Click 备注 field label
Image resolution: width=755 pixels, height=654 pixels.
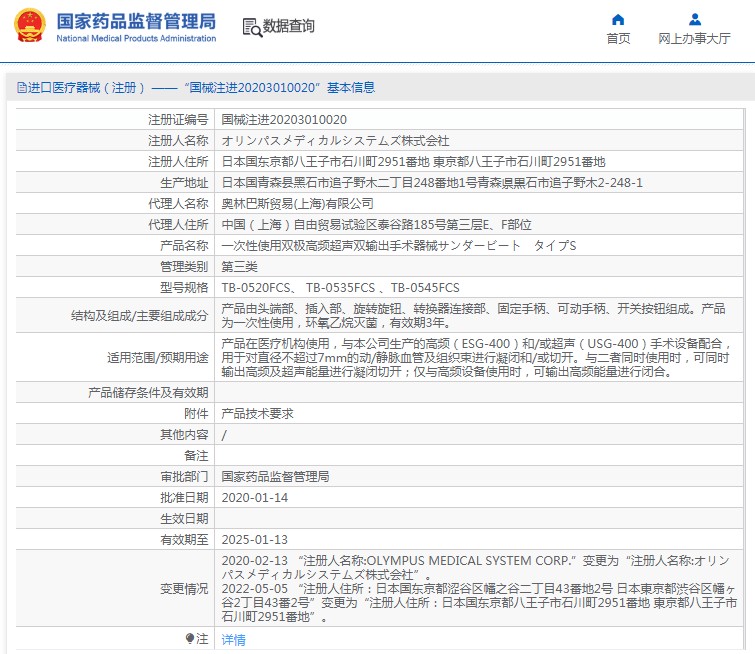196,456
